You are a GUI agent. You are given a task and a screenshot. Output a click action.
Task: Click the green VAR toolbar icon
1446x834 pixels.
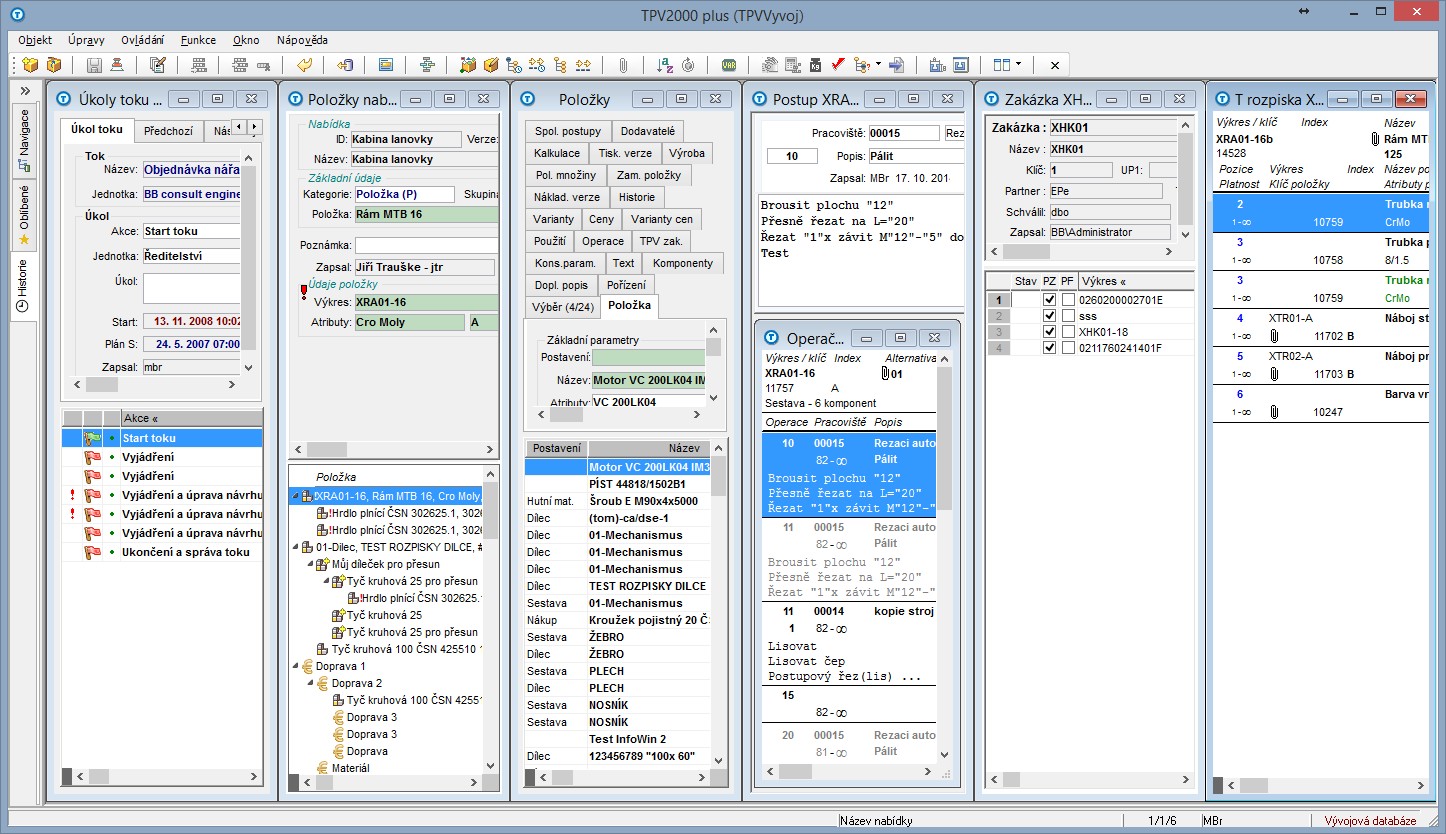tap(729, 65)
